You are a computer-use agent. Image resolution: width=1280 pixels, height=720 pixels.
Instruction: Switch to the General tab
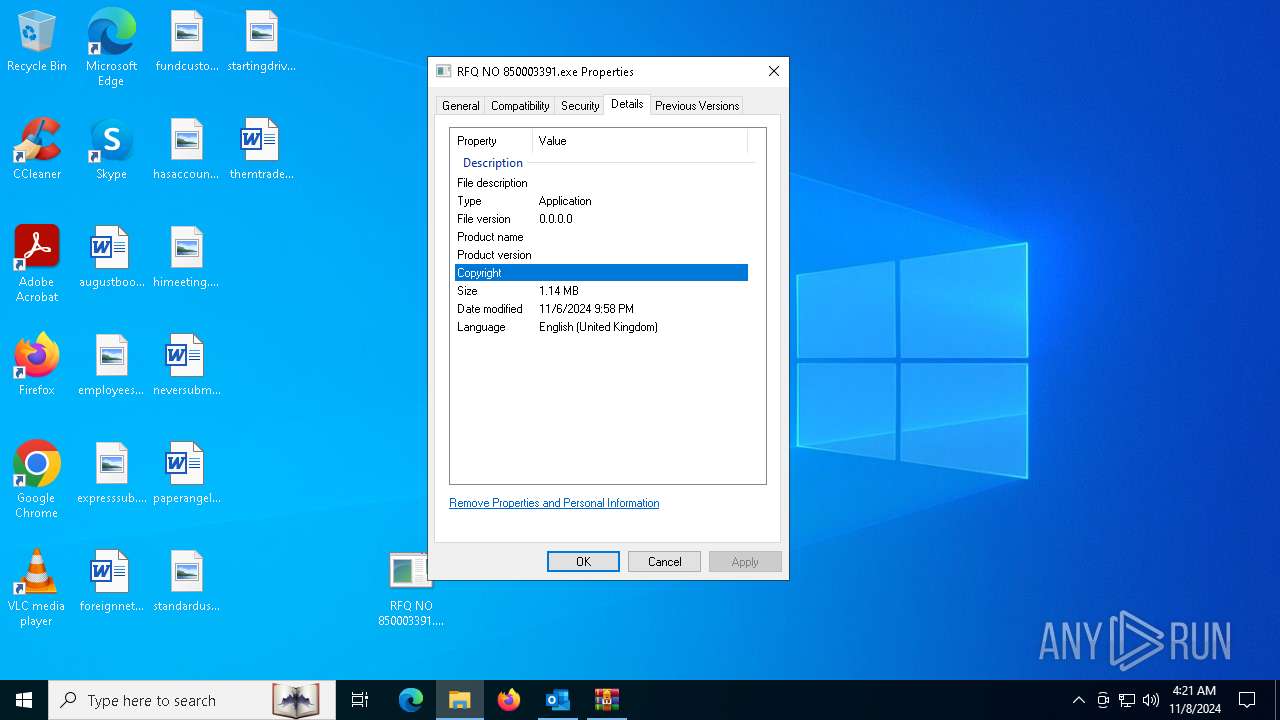click(461, 106)
